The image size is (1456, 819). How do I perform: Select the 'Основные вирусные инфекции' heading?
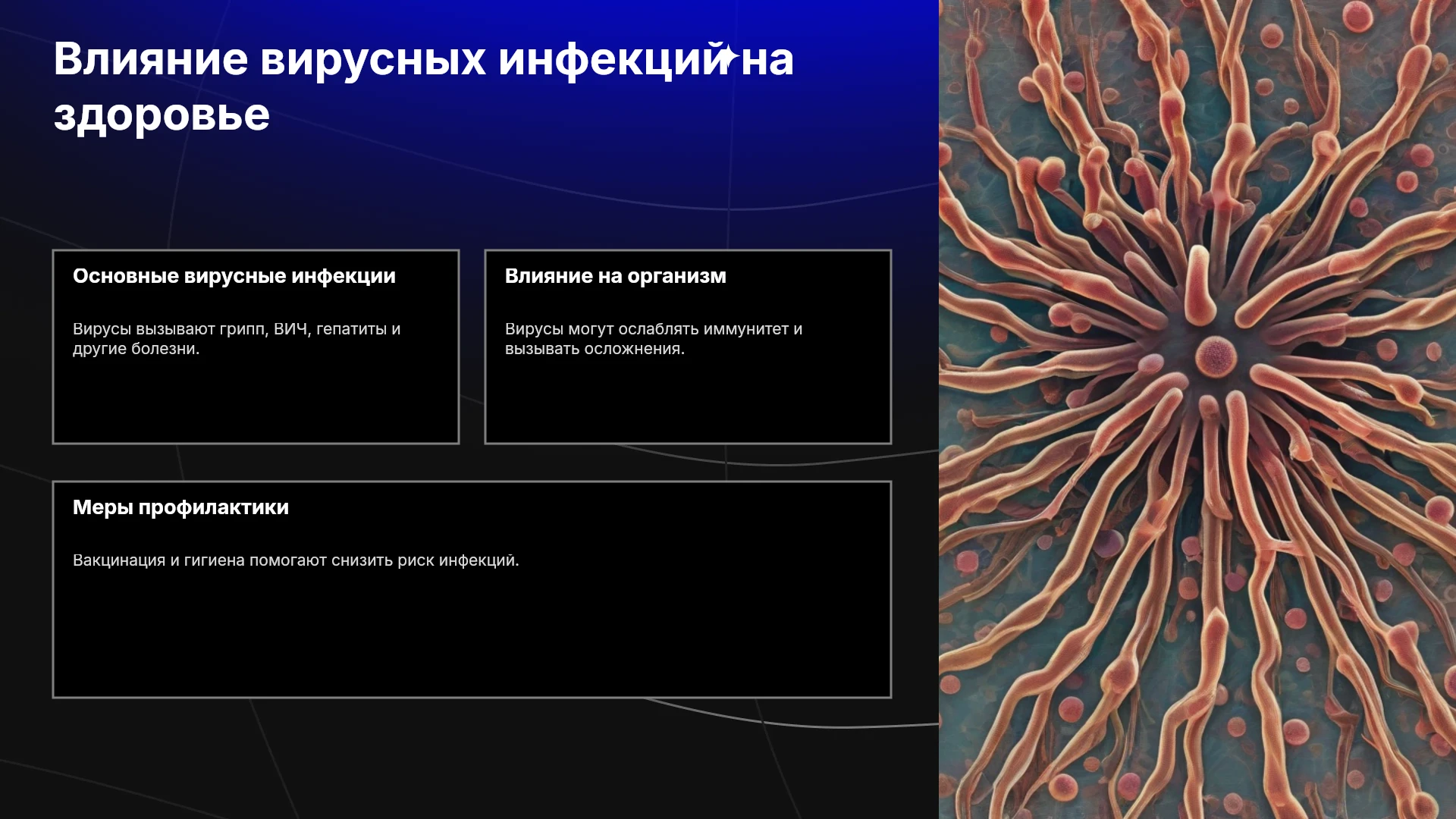tap(234, 276)
